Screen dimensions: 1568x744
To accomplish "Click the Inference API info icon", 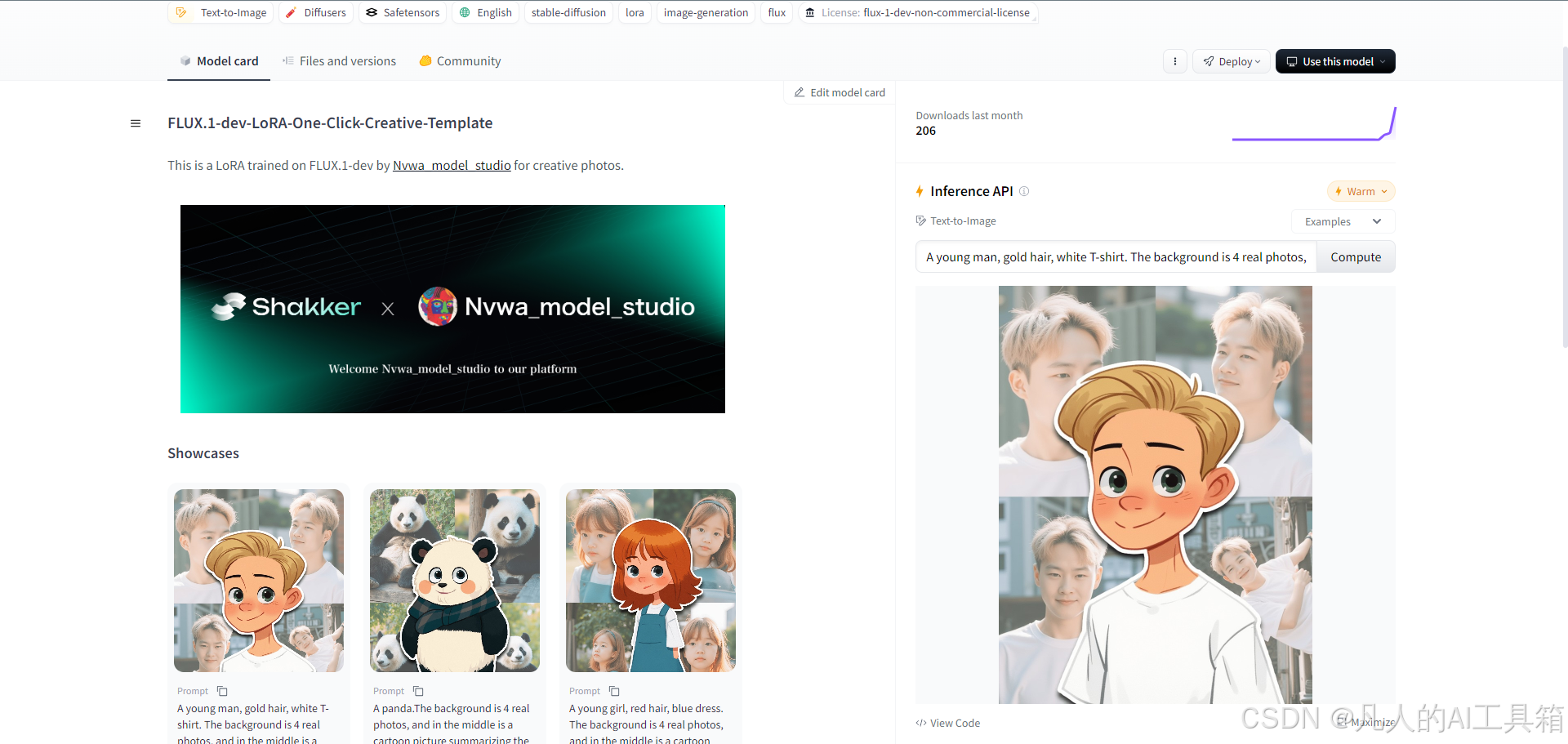I will click(1024, 191).
